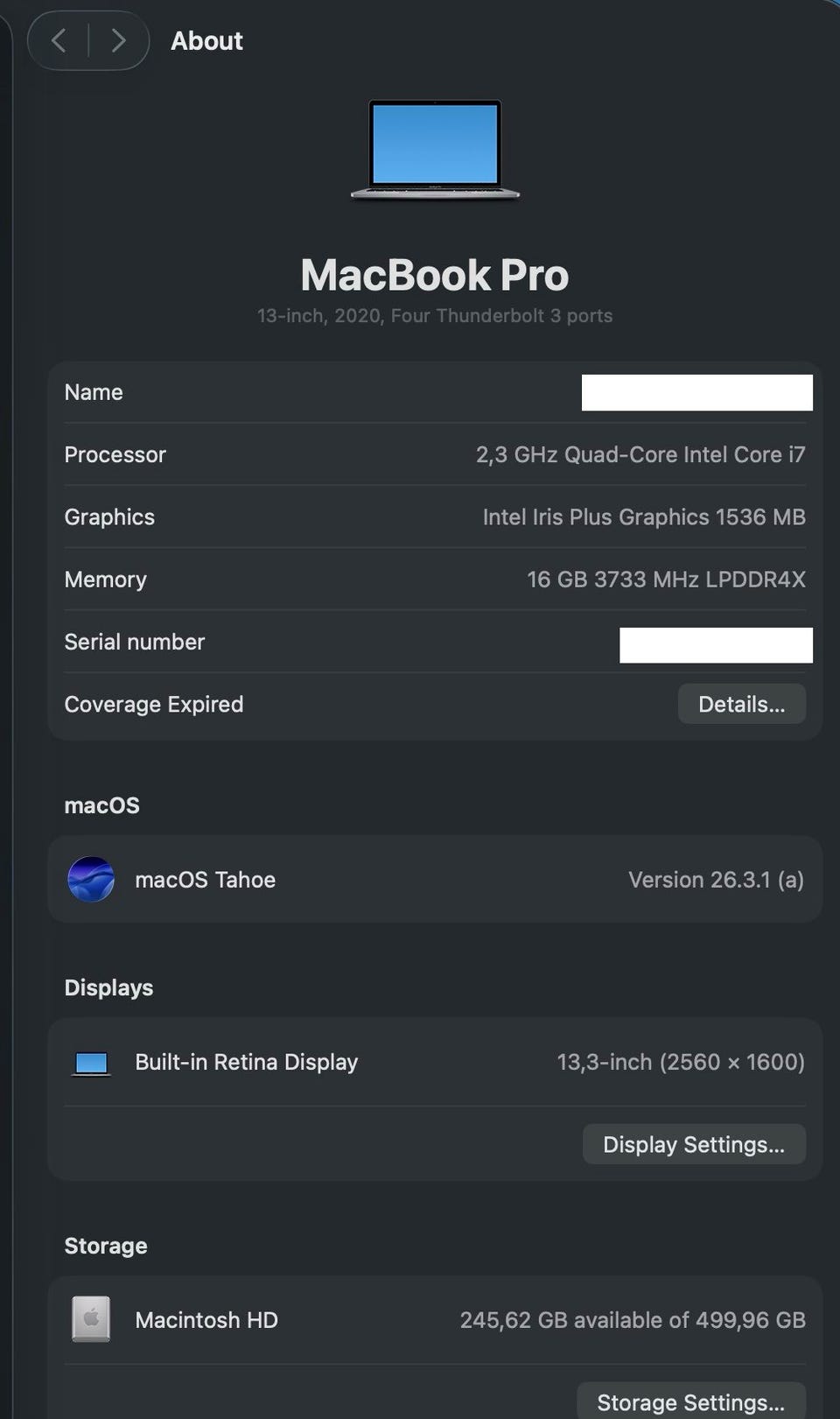Click the forward navigation chevron
The image size is (840, 1419).
coord(119,40)
